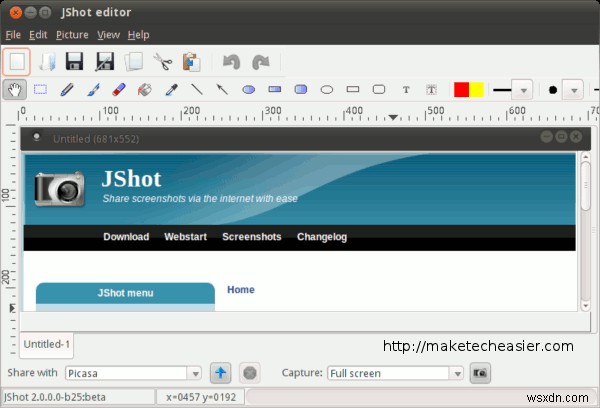This screenshot has width=600, height=408.
Task: Select the Arrow drawing tool
Action: 222,90
